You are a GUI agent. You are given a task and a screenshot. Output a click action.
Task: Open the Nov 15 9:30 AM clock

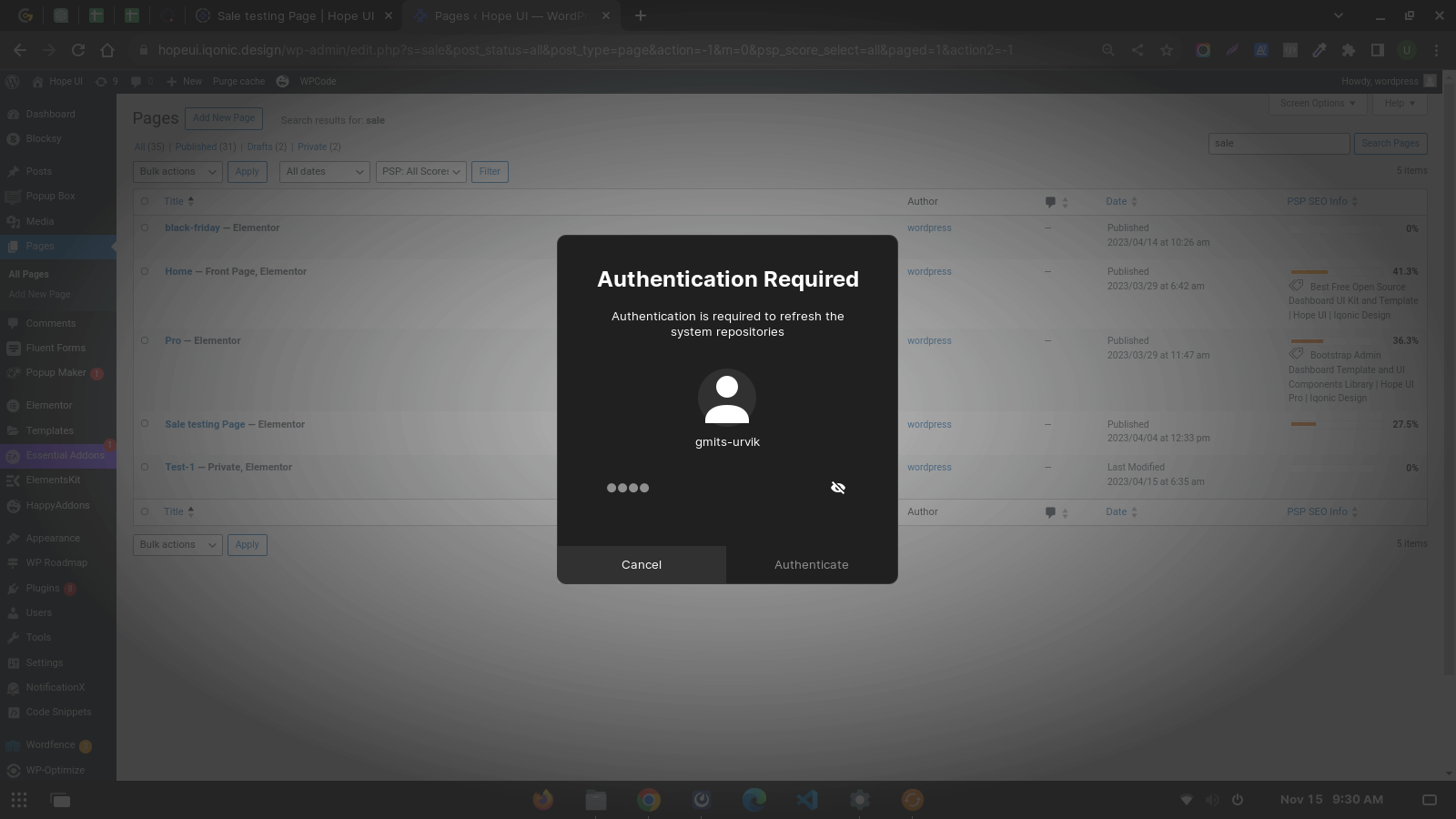pos(1331,800)
